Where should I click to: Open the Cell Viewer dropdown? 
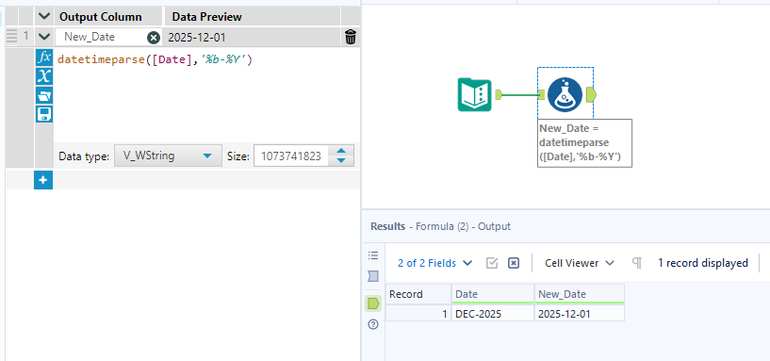click(x=579, y=263)
